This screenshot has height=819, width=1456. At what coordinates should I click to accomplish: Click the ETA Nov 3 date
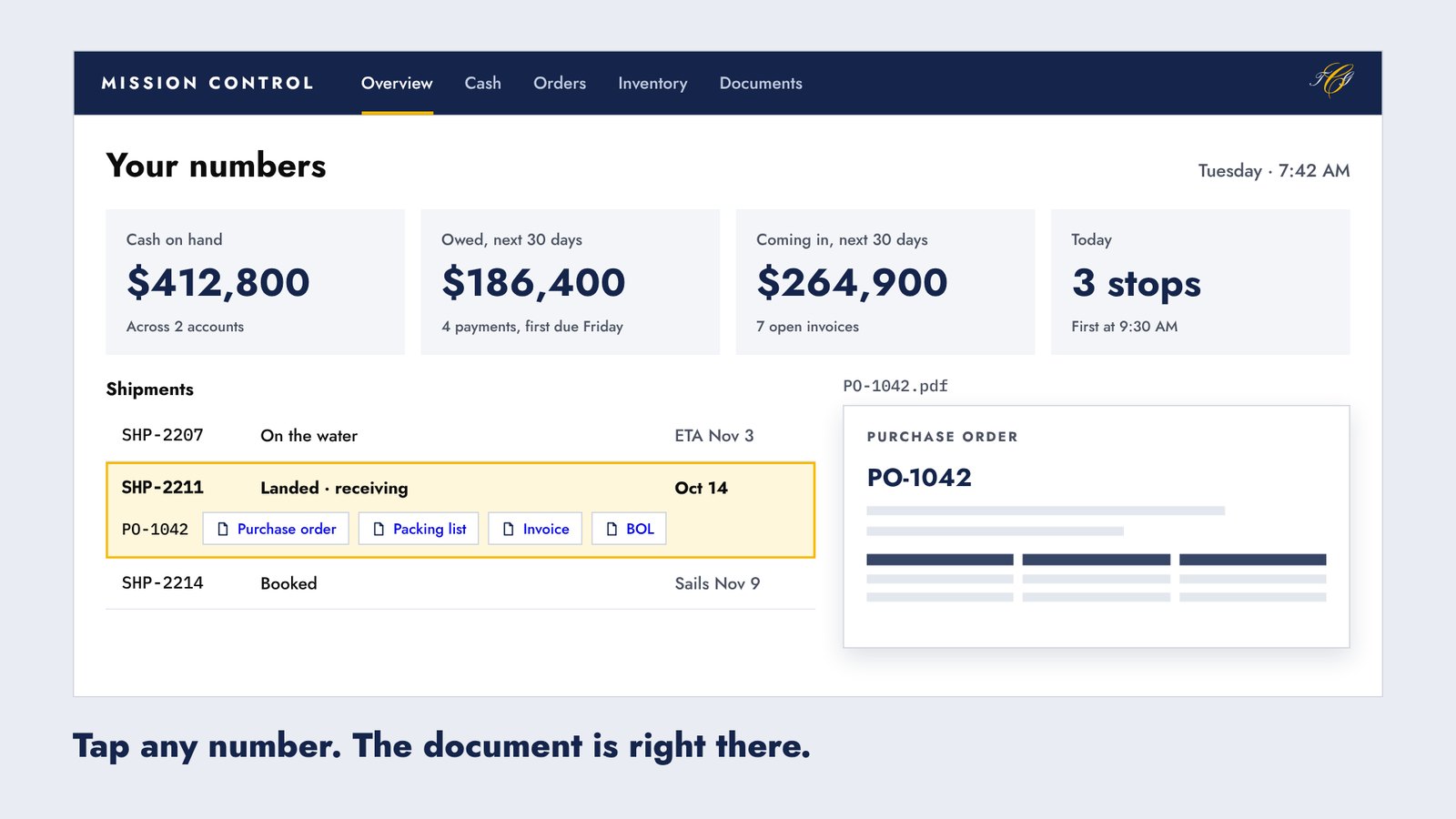714,436
